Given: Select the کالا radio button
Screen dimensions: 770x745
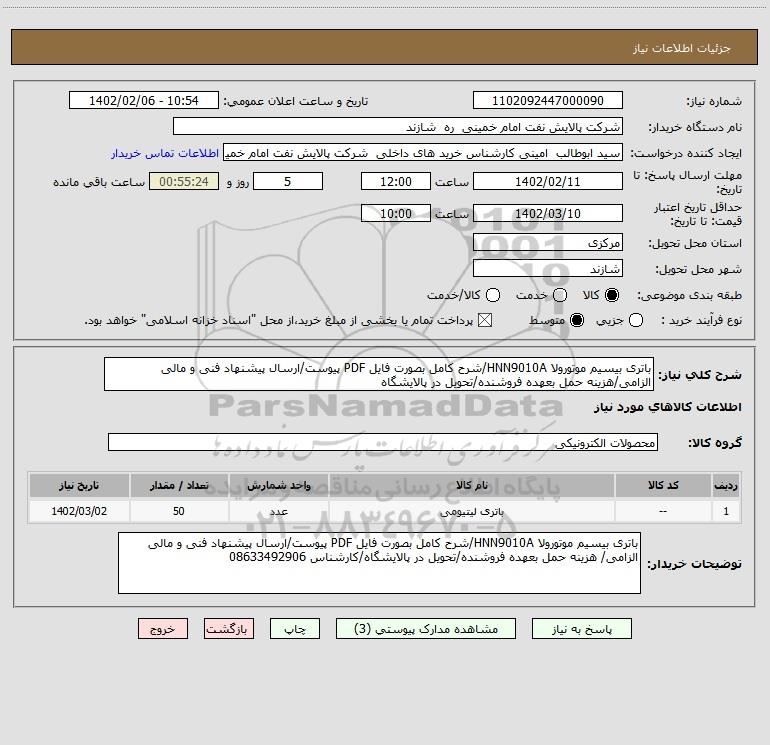Looking at the screenshot, I should click(x=612, y=295).
